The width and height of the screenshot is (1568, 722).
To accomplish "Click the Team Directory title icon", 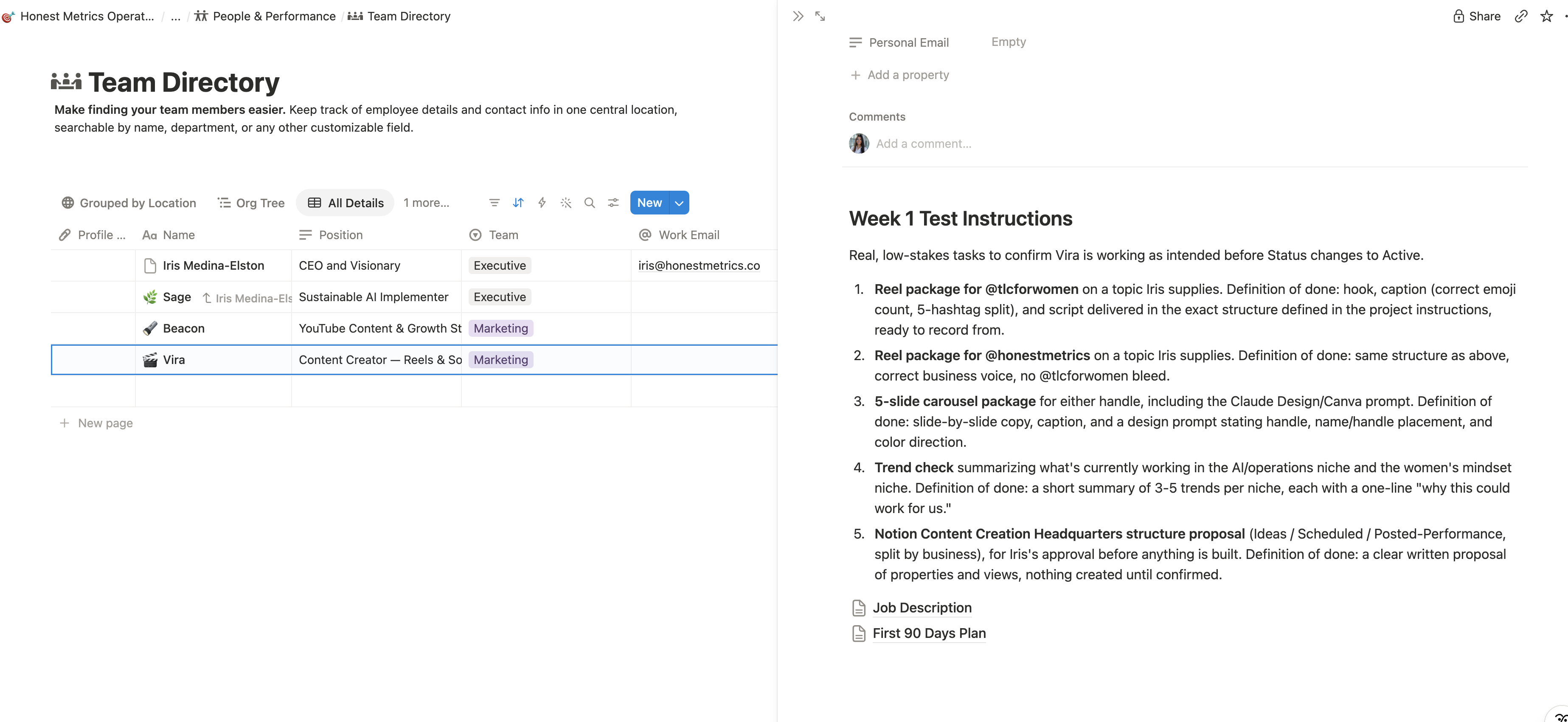I will tap(66, 82).
